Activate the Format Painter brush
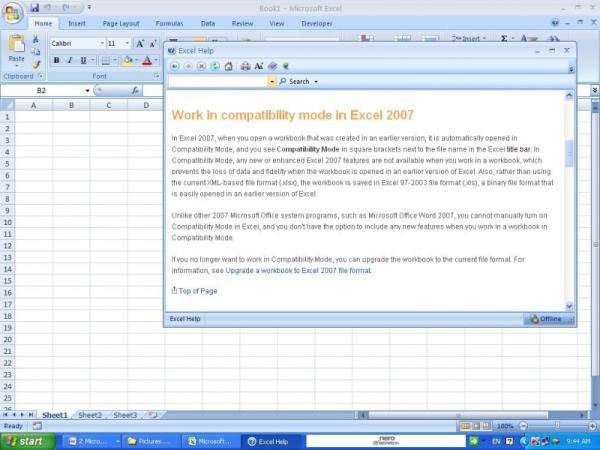The height and width of the screenshot is (450, 600). [36, 65]
